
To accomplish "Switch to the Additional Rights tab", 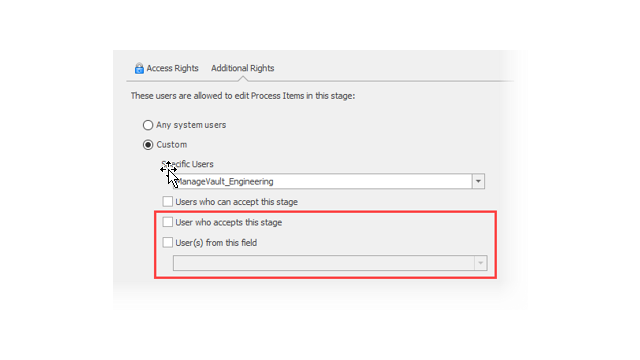I will (x=242, y=68).
